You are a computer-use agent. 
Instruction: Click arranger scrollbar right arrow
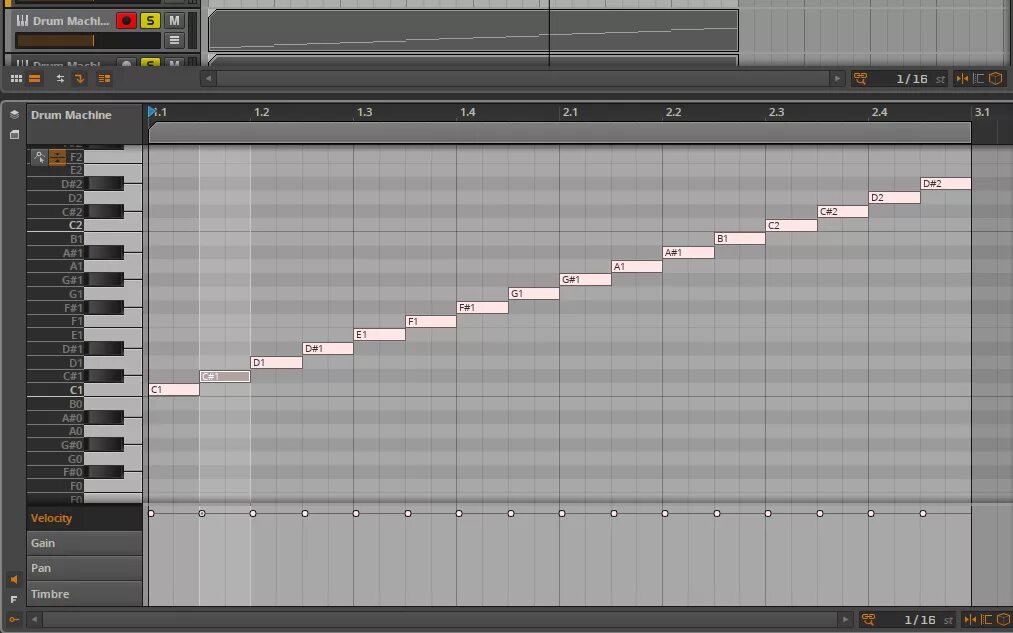click(837, 79)
